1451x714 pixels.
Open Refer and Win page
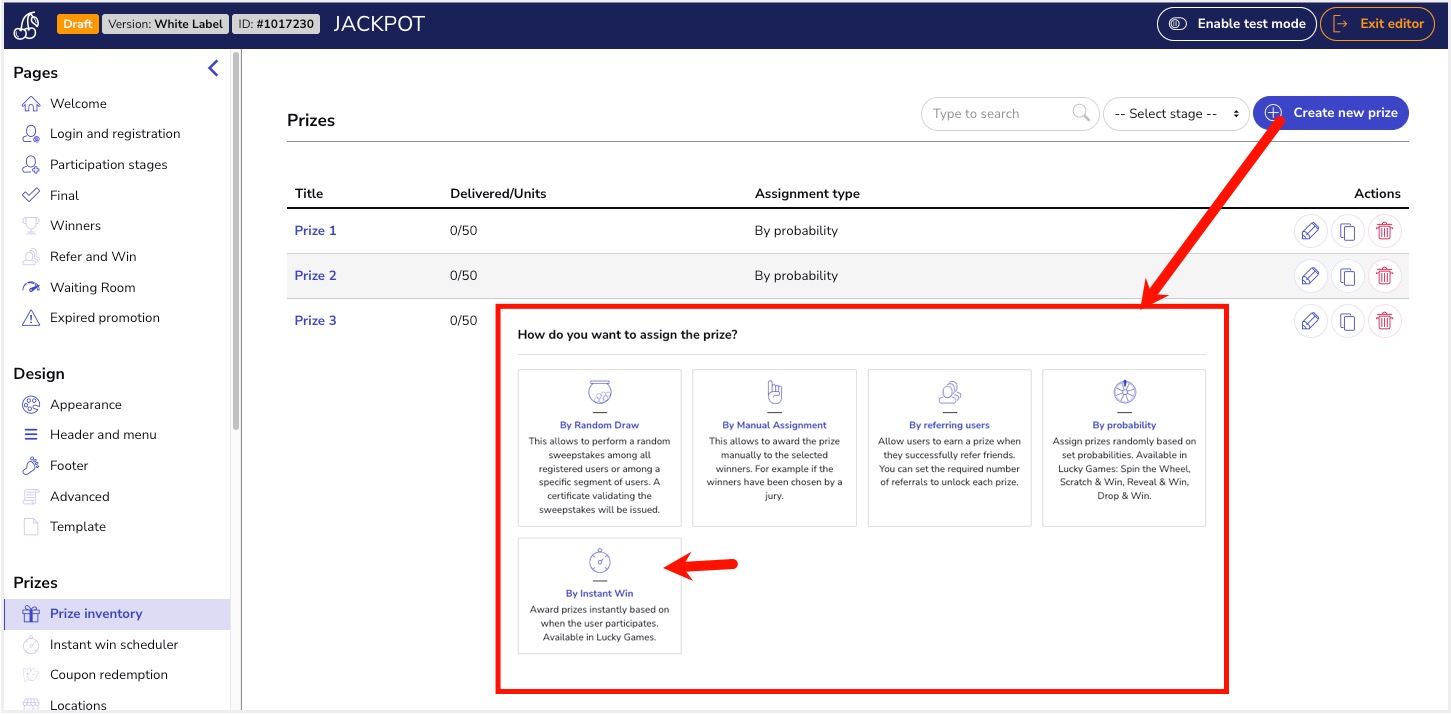(x=93, y=257)
